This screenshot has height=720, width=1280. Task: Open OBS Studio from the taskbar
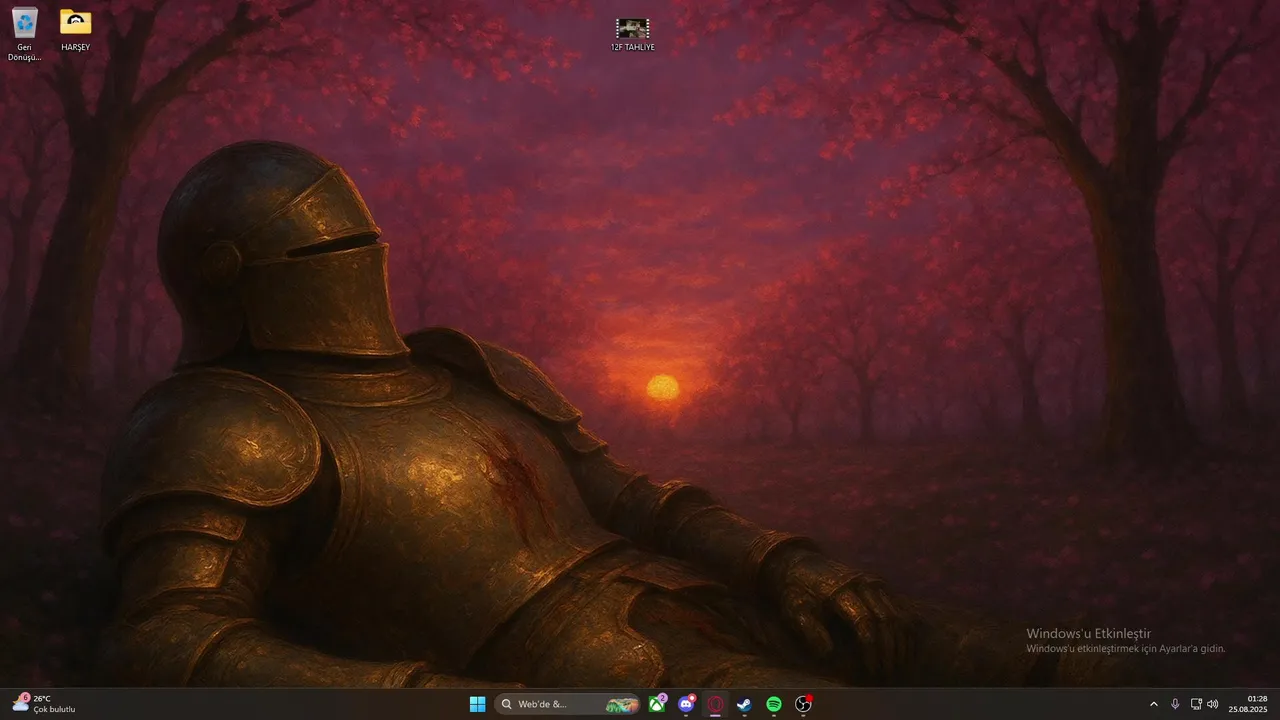[803, 704]
